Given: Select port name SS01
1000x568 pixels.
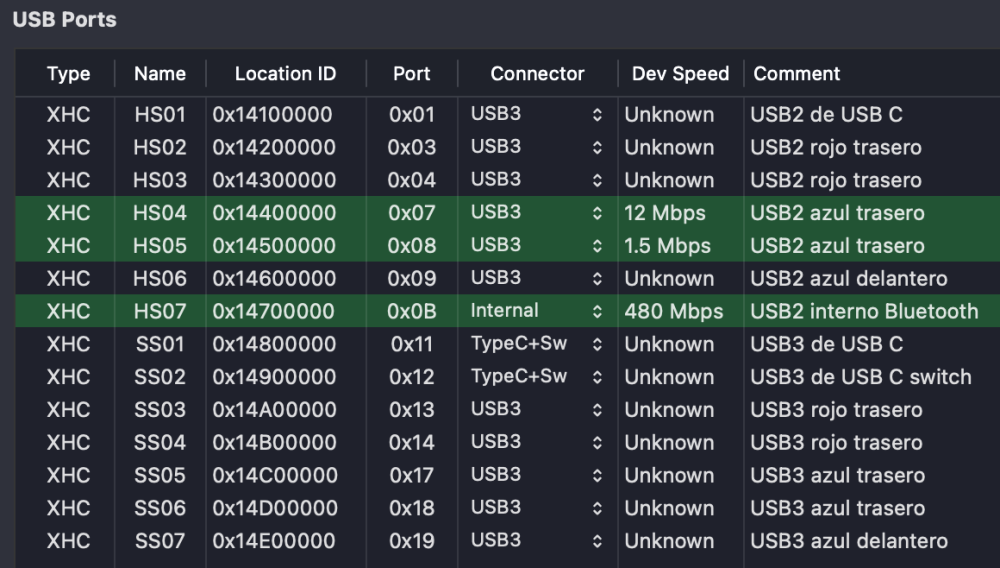Looking at the screenshot, I should [x=160, y=344].
